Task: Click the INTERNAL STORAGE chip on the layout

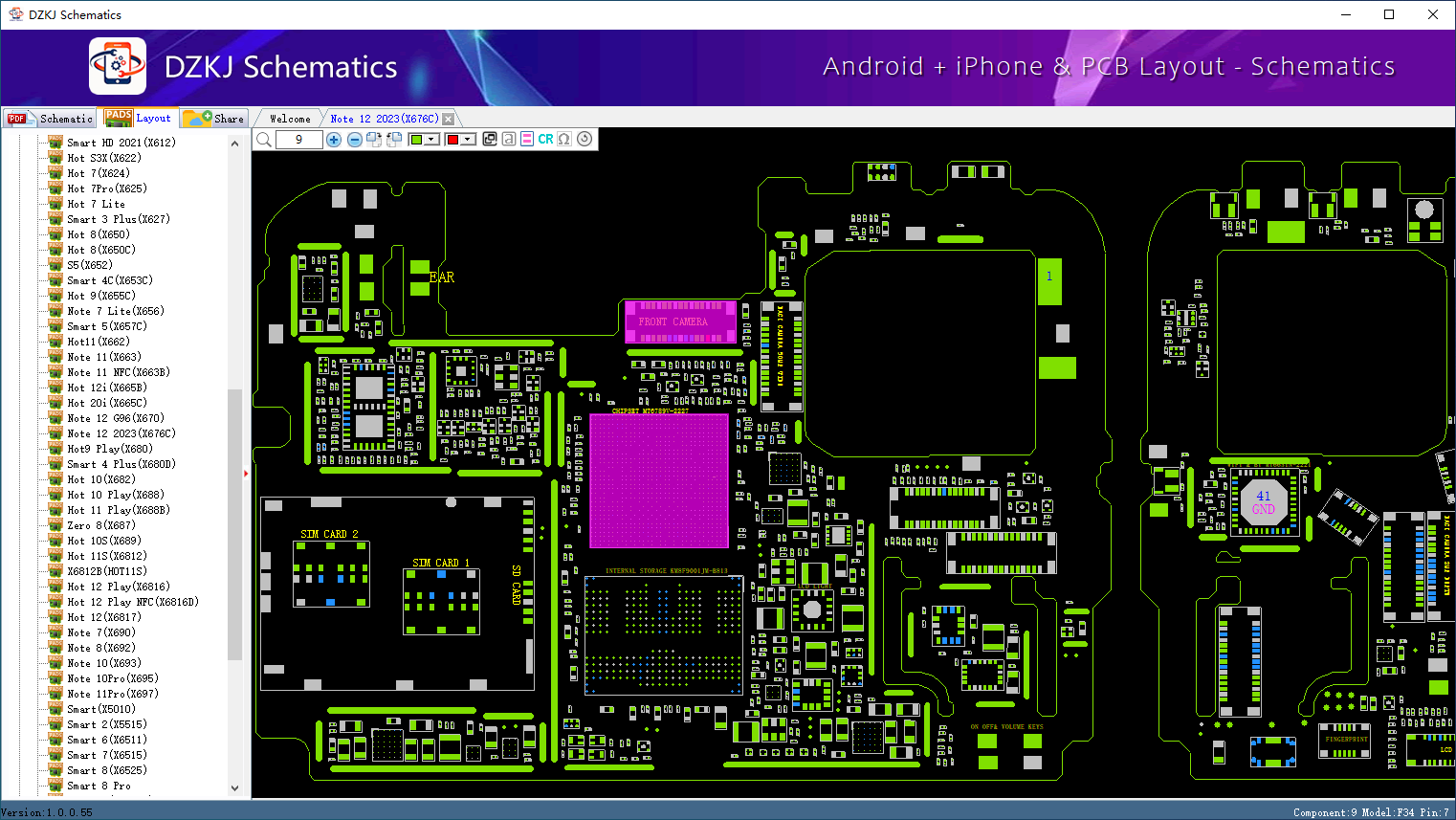Action: point(664,636)
